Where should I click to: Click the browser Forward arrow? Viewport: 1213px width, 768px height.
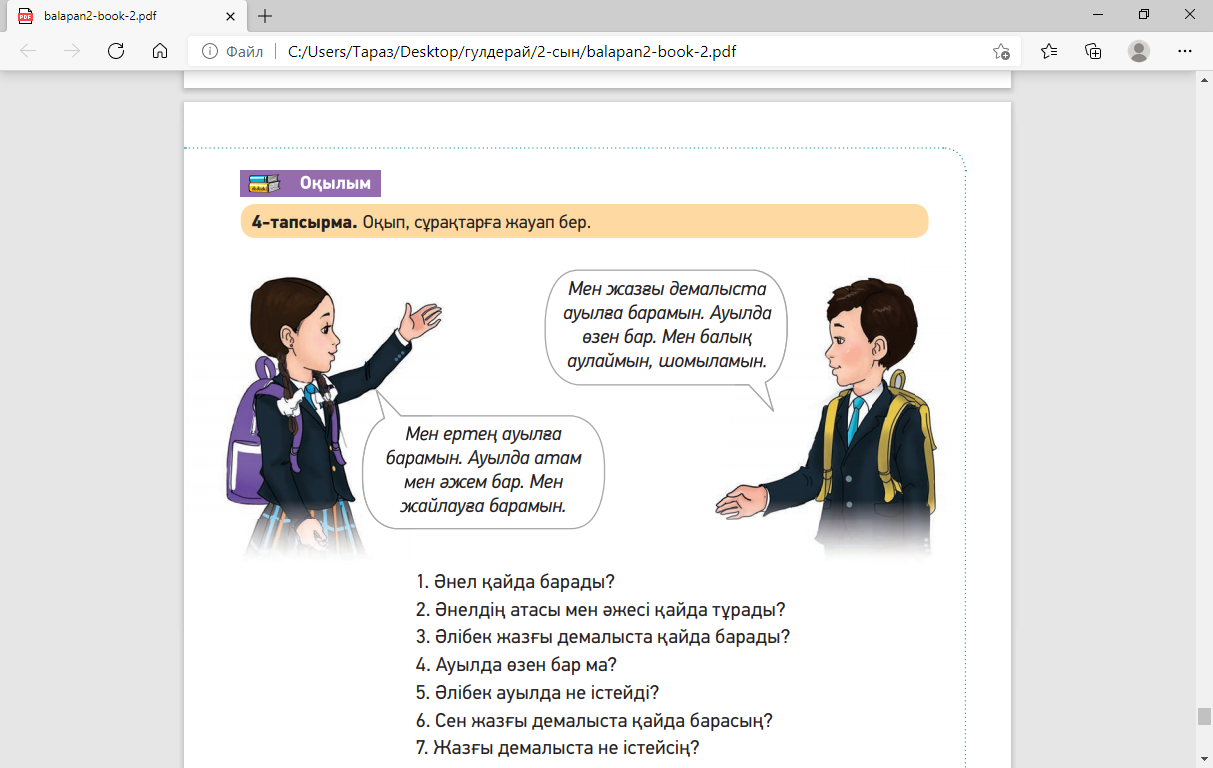[71, 51]
